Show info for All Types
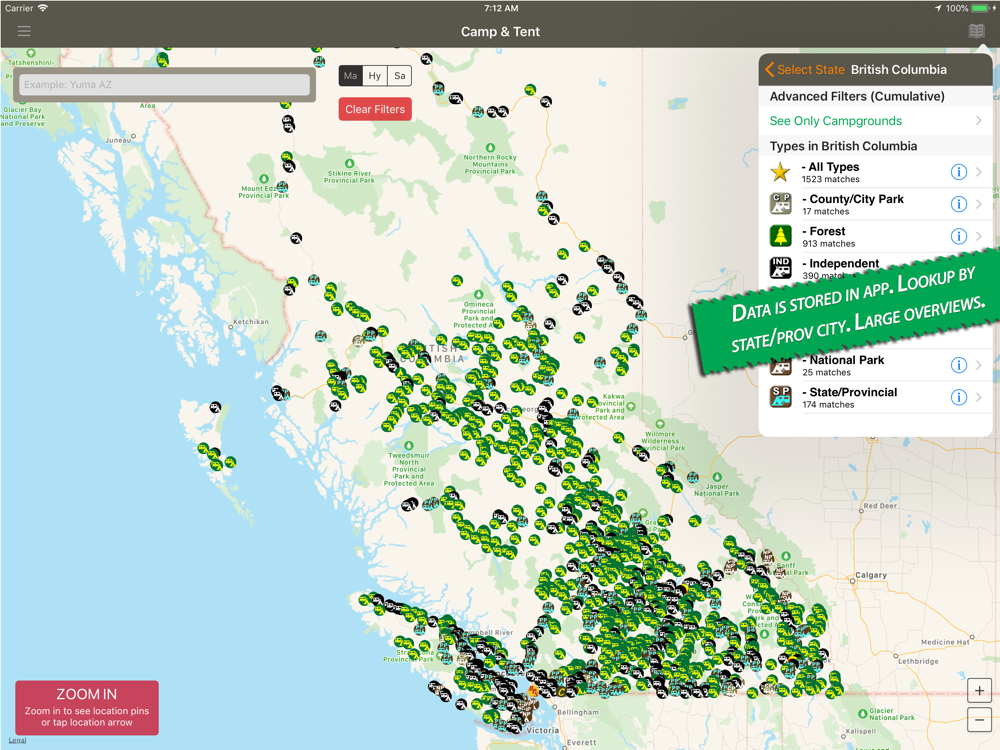1000x750 pixels. 959,172
